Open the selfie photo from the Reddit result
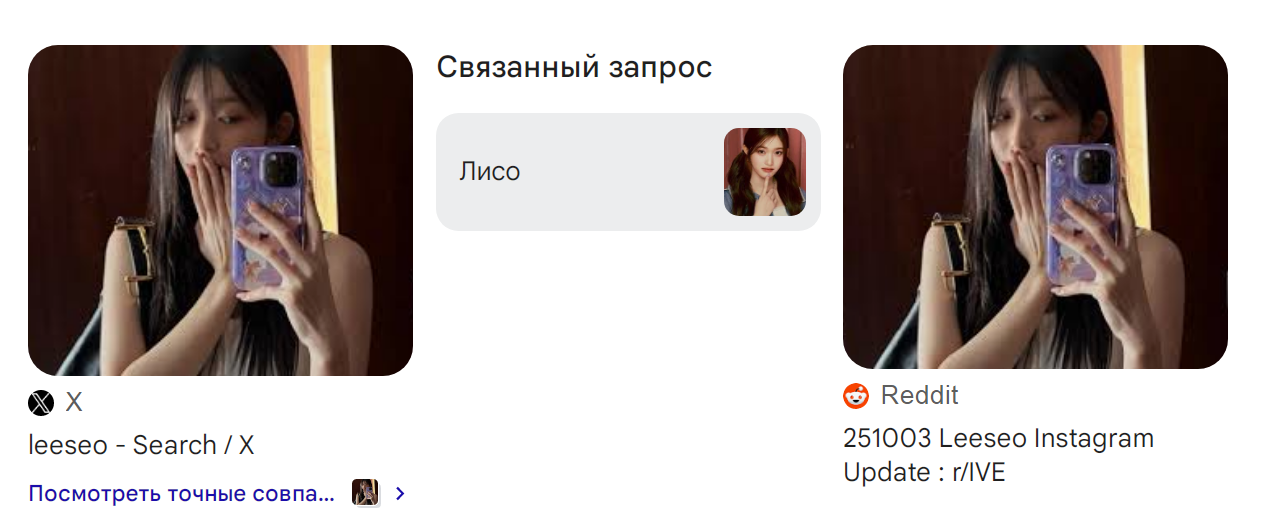The image size is (1276, 509). pyautogui.click(x=1035, y=207)
